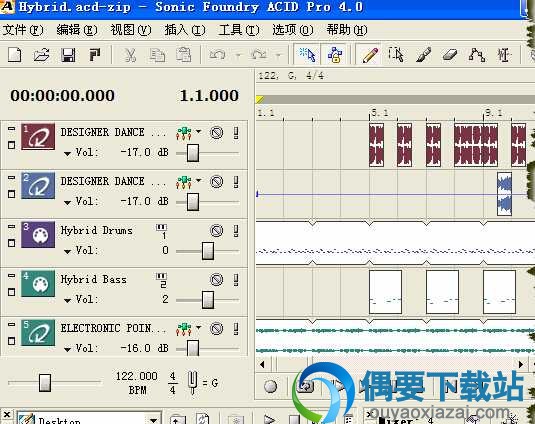Select the Draw pencil tool
The width and height of the screenshot is (535, 424).
click(x=371, y=55)
